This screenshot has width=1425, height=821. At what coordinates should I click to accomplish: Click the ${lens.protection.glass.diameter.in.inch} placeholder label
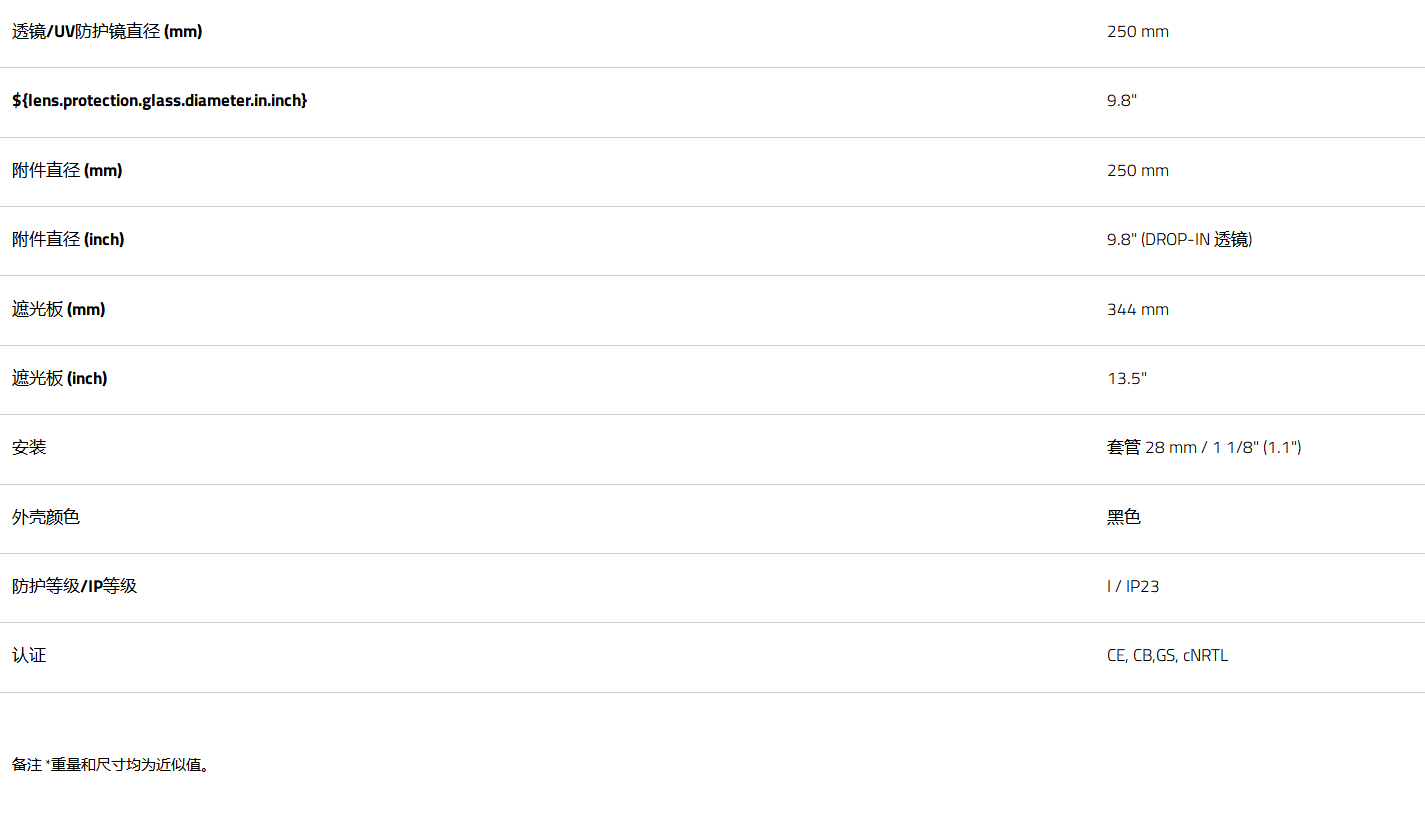(160, 100)
